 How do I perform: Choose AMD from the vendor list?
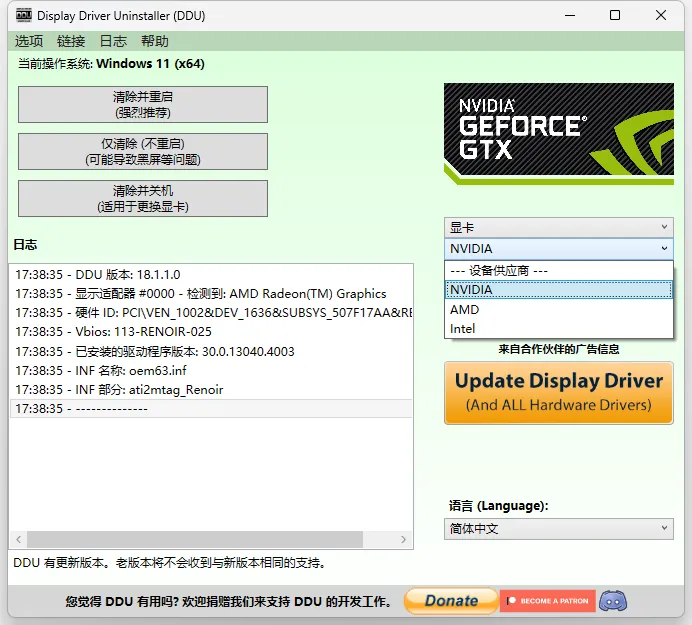[x=465, y=310]
